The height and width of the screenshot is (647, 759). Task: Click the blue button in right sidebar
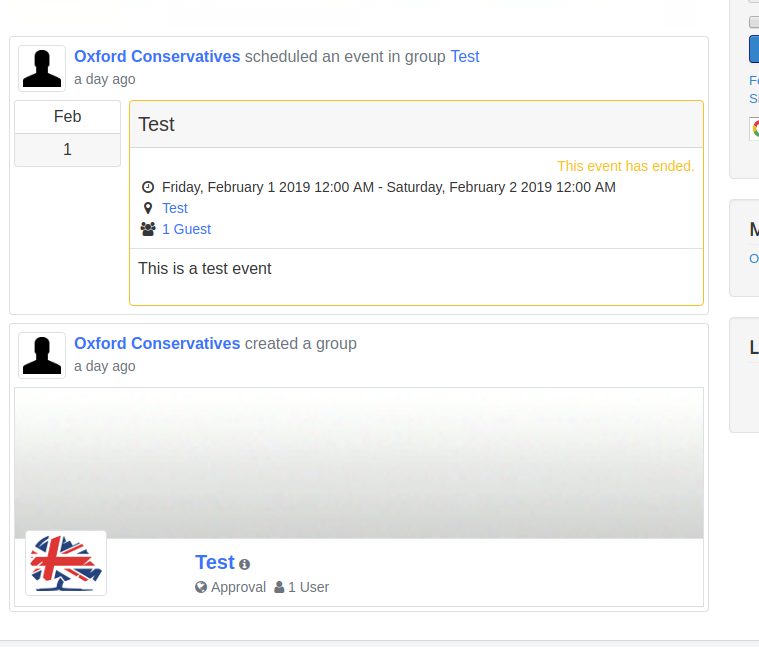point(754,49)
